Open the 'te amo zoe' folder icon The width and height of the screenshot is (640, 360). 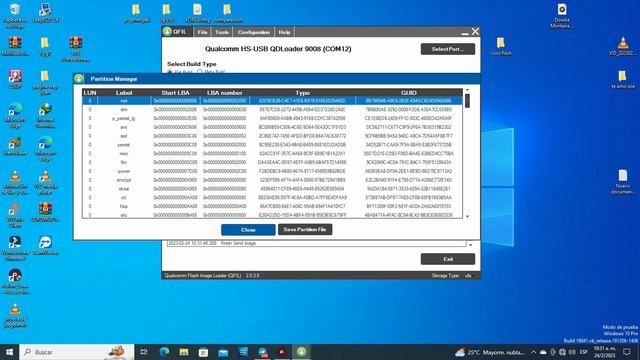click(x=622, y=79)
